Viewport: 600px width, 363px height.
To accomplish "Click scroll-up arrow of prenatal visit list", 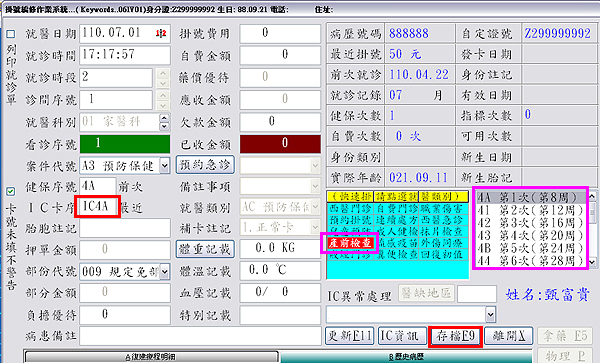I will pos(592,196).
